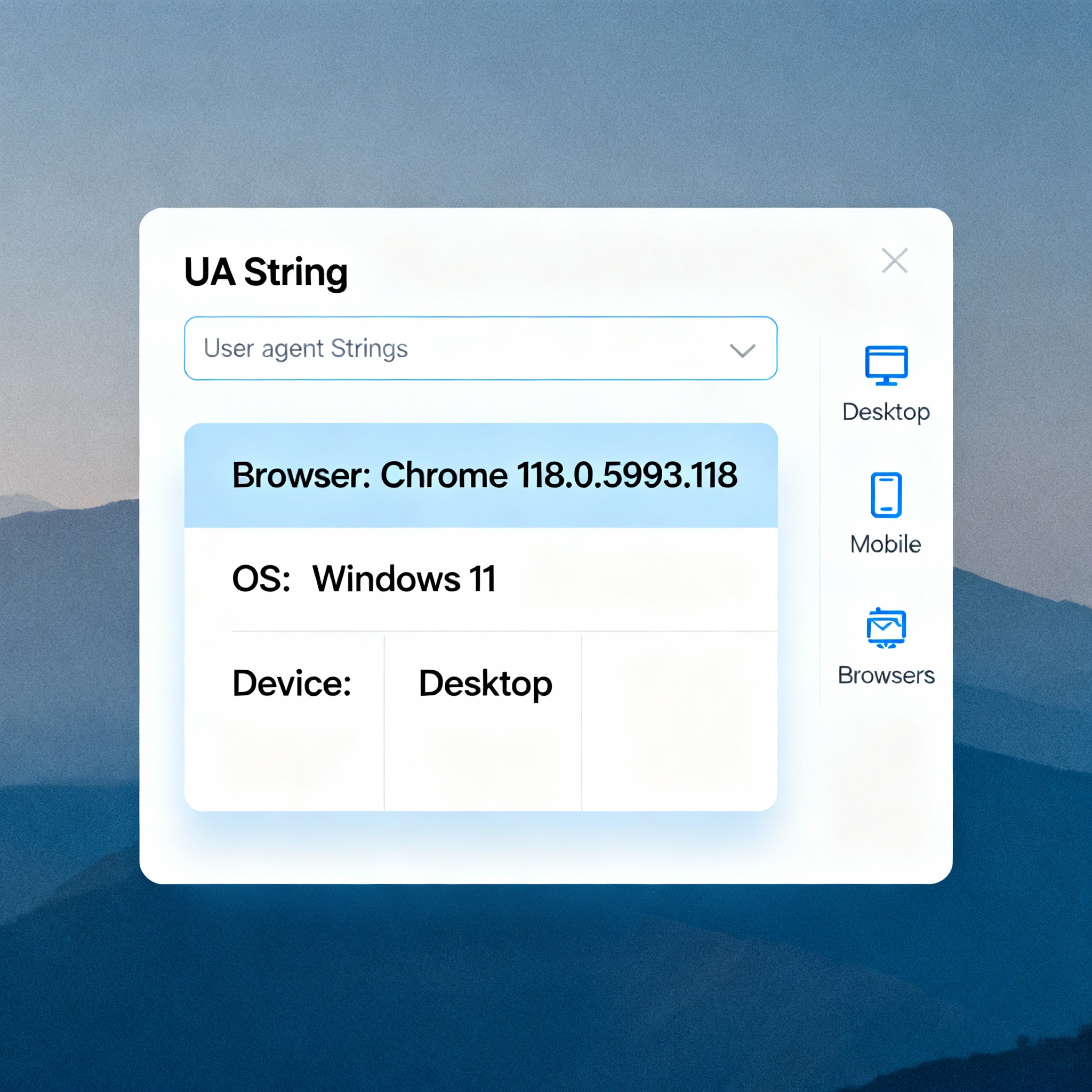Click the OS: Windows 11 row
Viewport: 1092px width, 1092px height.
tap(480, 579)
